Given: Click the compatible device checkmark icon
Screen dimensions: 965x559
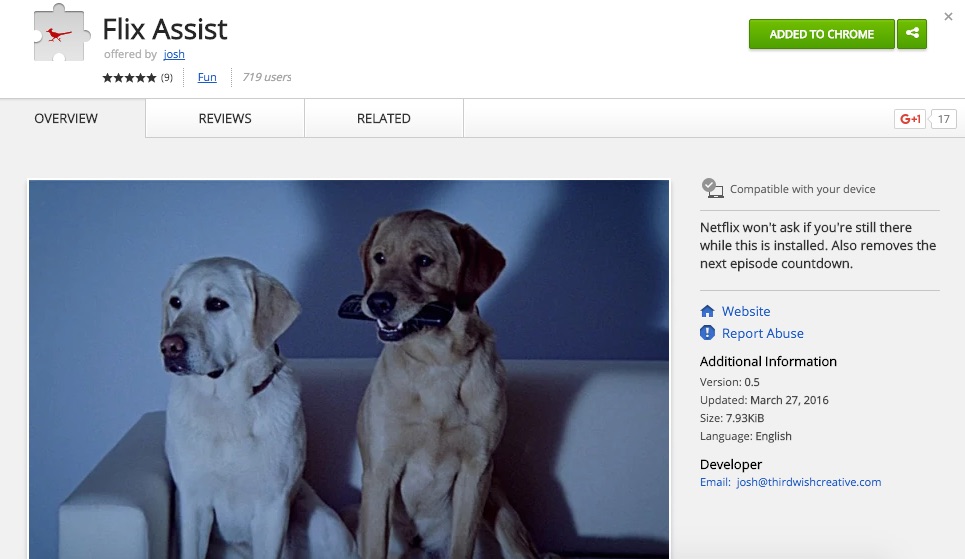Looking at the screenshot, I should pos(712,188).
